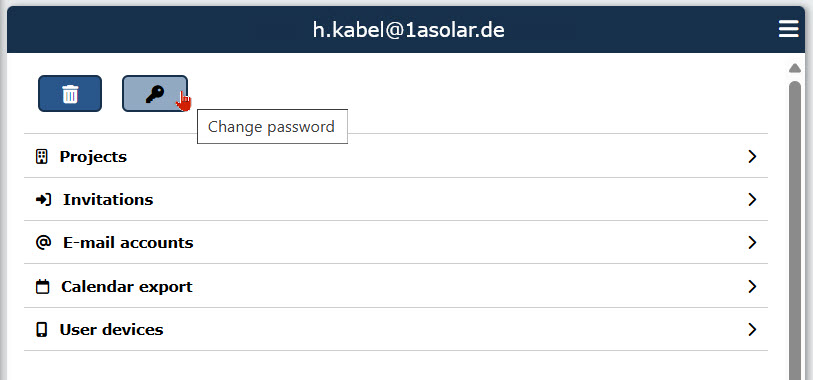Open the hamburger menu in header
This screenshot has width=813, height=380.
789,29
